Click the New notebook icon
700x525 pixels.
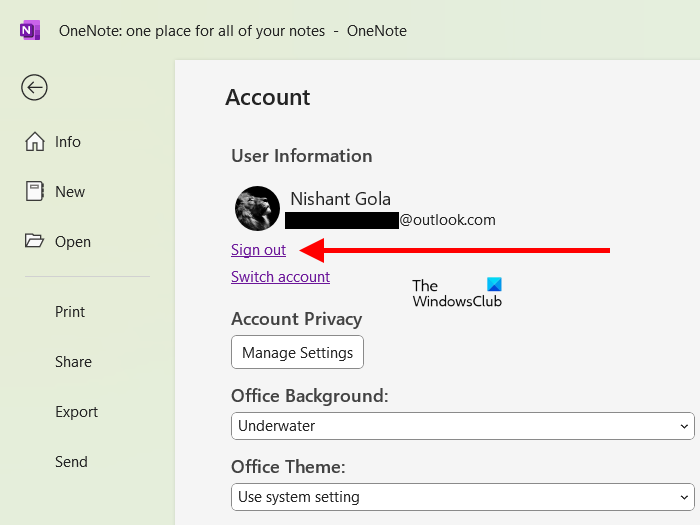tap(35, 192)
